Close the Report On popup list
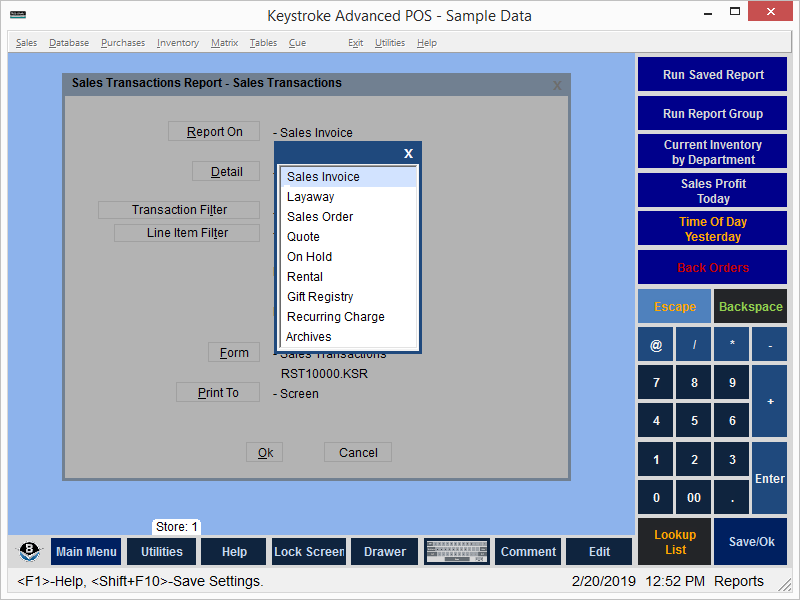Screen dimensions: 800x600 pos(408,153)
